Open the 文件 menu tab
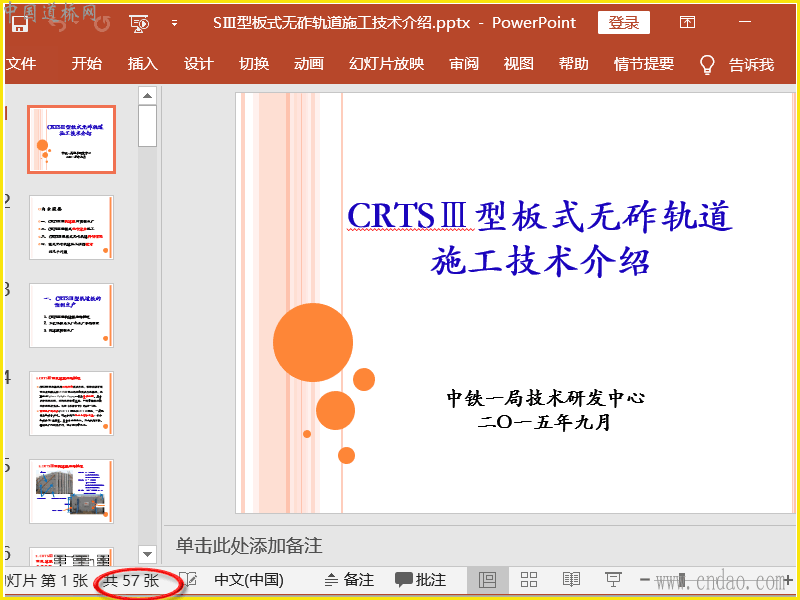Image resolution: width=800 pixels, height=600 pixels. point(21,64)
